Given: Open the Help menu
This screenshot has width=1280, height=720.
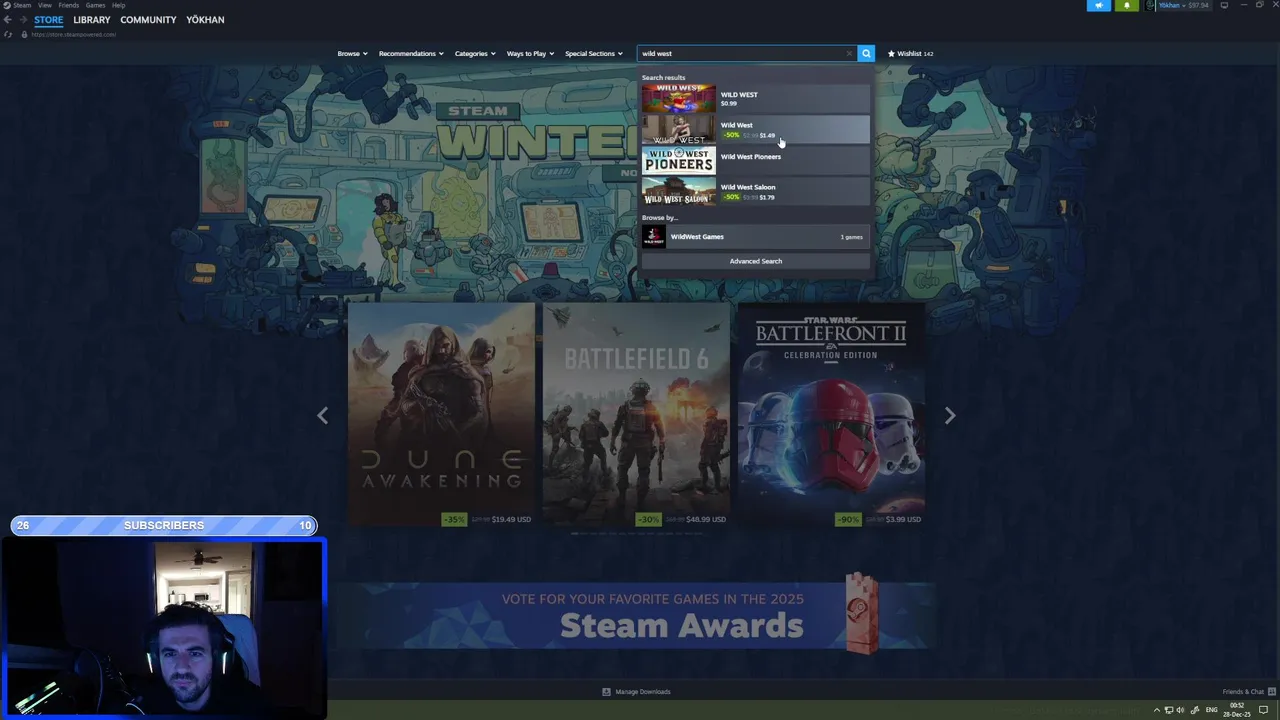Looking at the screenshot, I should pos(118,5).
